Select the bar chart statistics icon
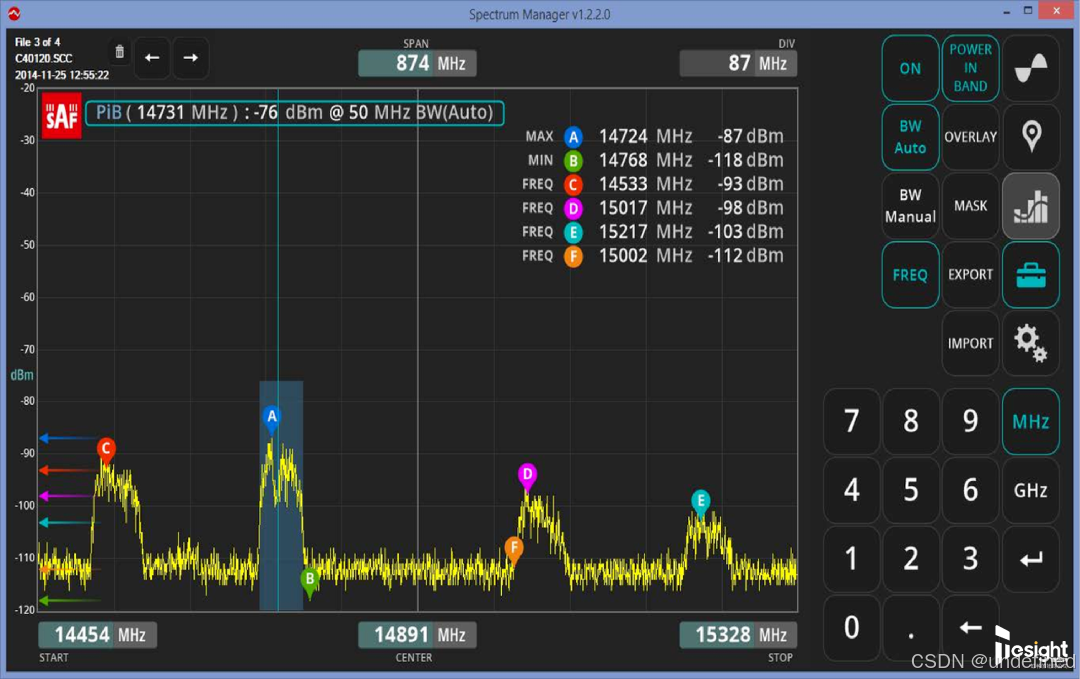The image size is (1080, 679). click(x=1030, y=206)
